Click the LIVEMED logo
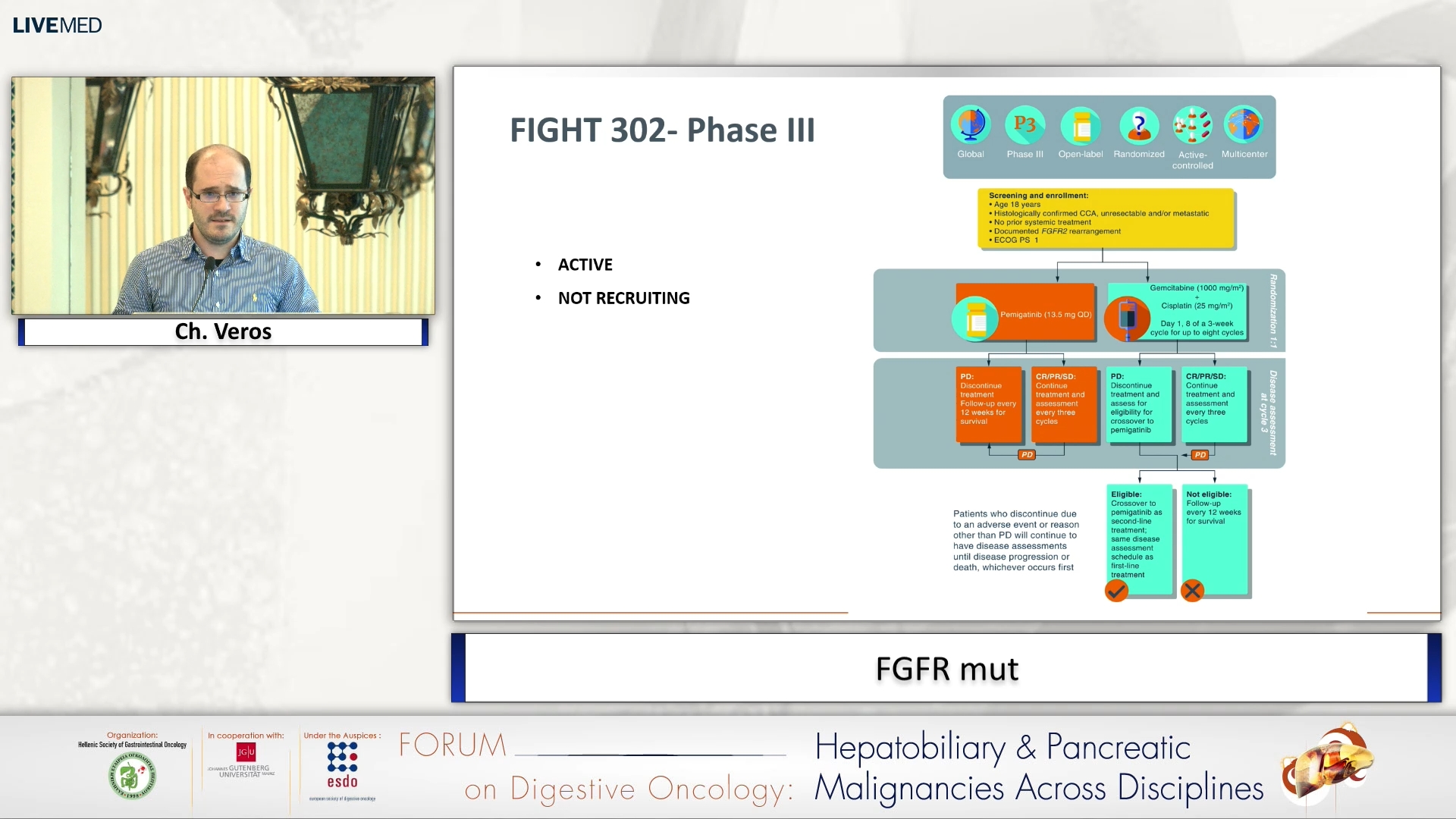Image resolution: width=1456 pixels, height=819 pixels. click(x=57, y=24)
